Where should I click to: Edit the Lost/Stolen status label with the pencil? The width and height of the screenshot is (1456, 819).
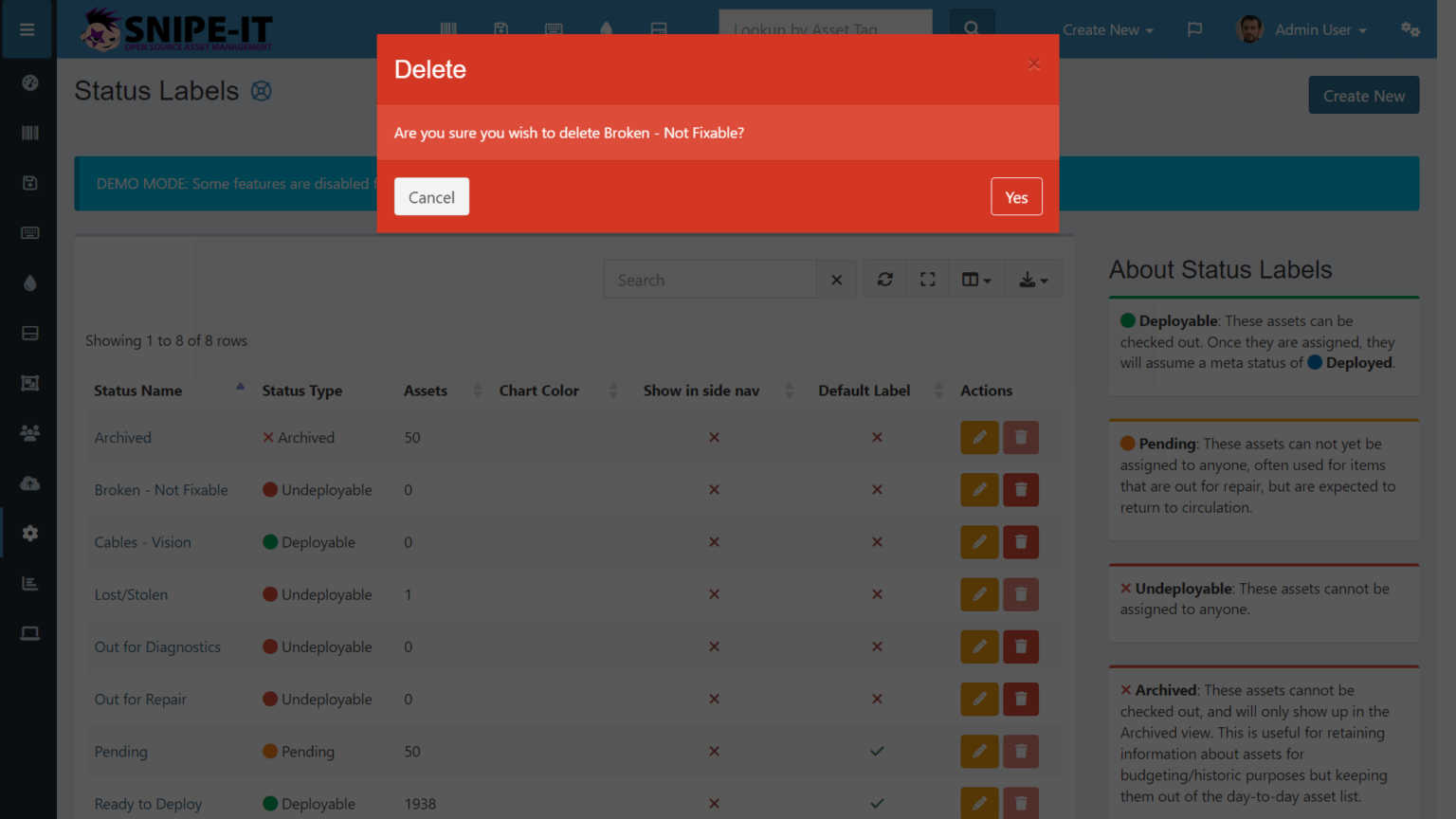[x=979, y=594]
